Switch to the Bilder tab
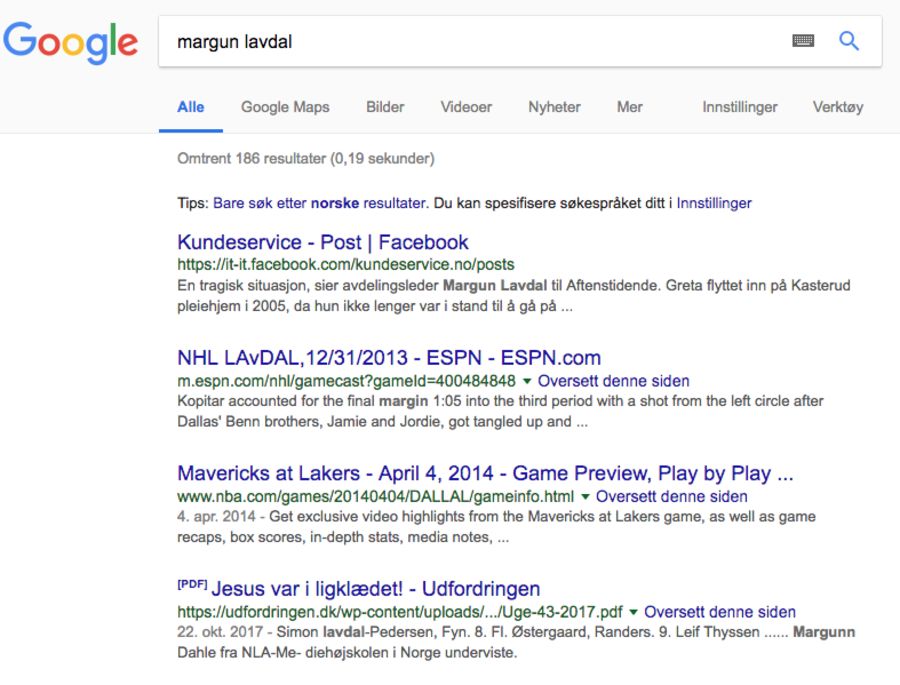This screenshot has width=900, height=685. coord(385,107)
